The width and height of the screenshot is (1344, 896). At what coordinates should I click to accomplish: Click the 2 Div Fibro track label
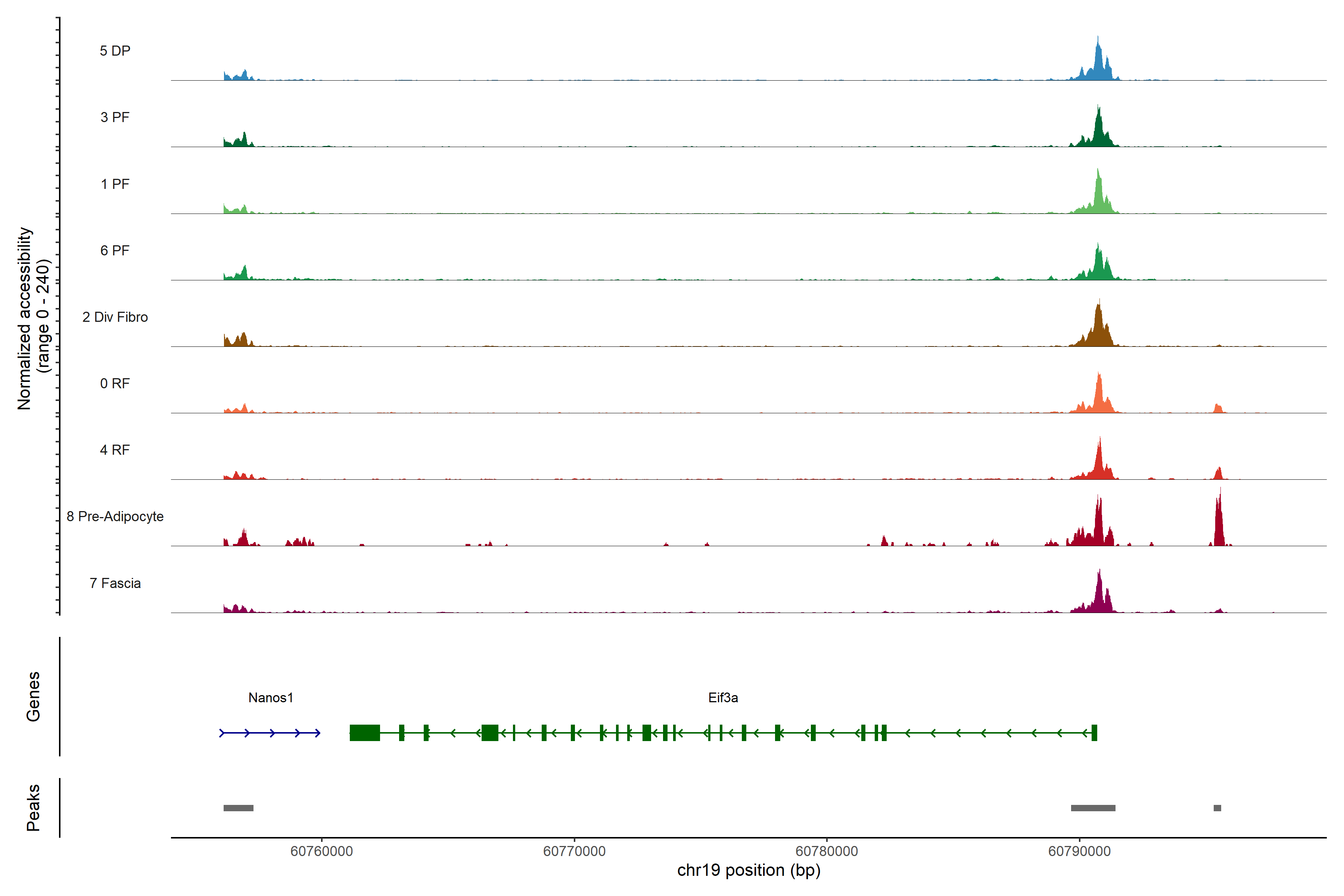tap(115, 317)
